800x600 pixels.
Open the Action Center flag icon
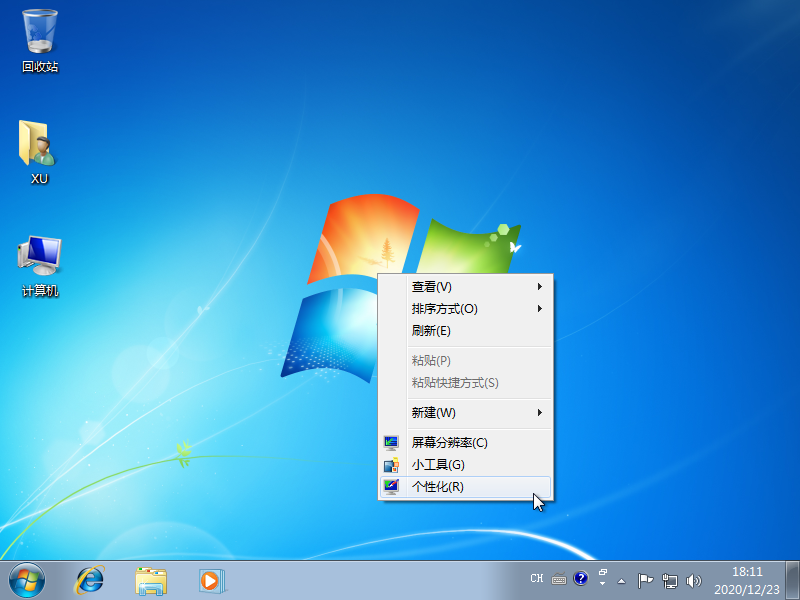pos(646,579)
